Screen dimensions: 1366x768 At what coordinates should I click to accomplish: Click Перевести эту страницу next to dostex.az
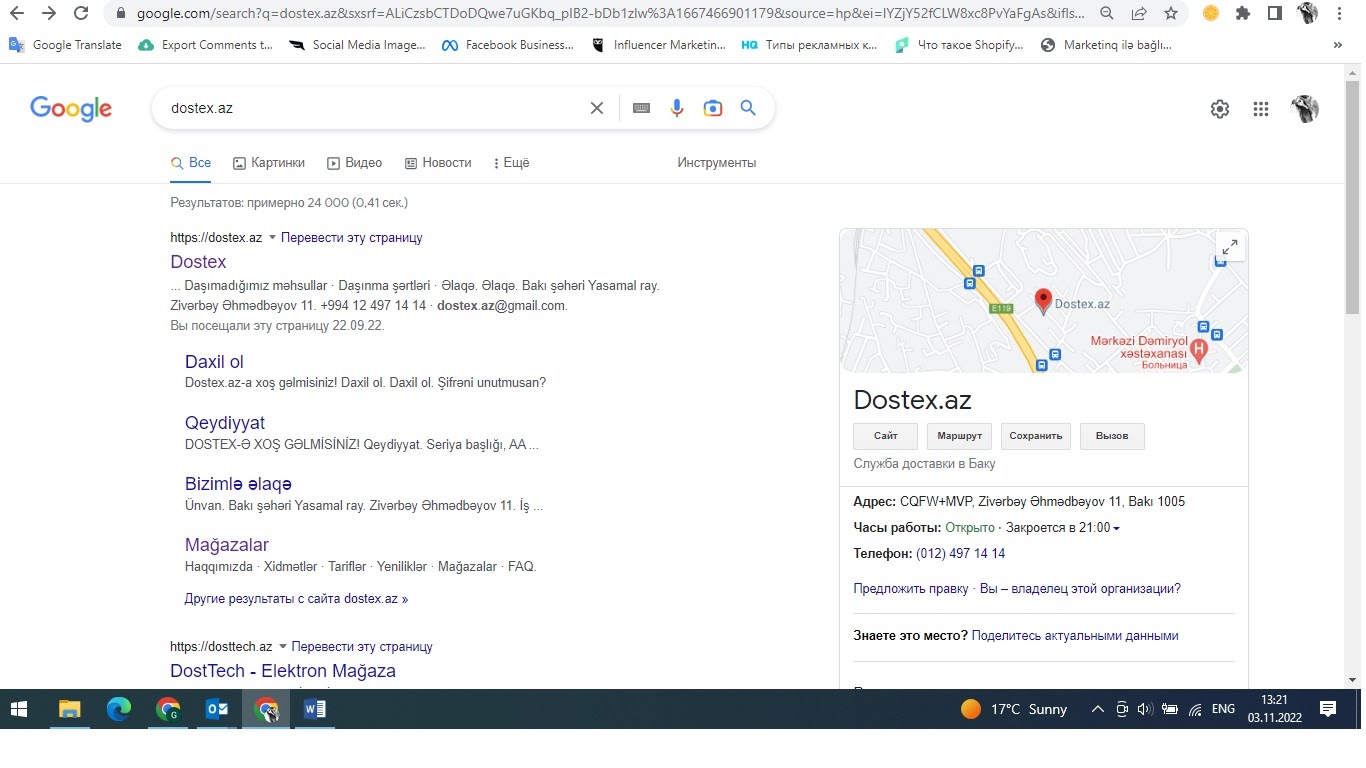[352, 238]
